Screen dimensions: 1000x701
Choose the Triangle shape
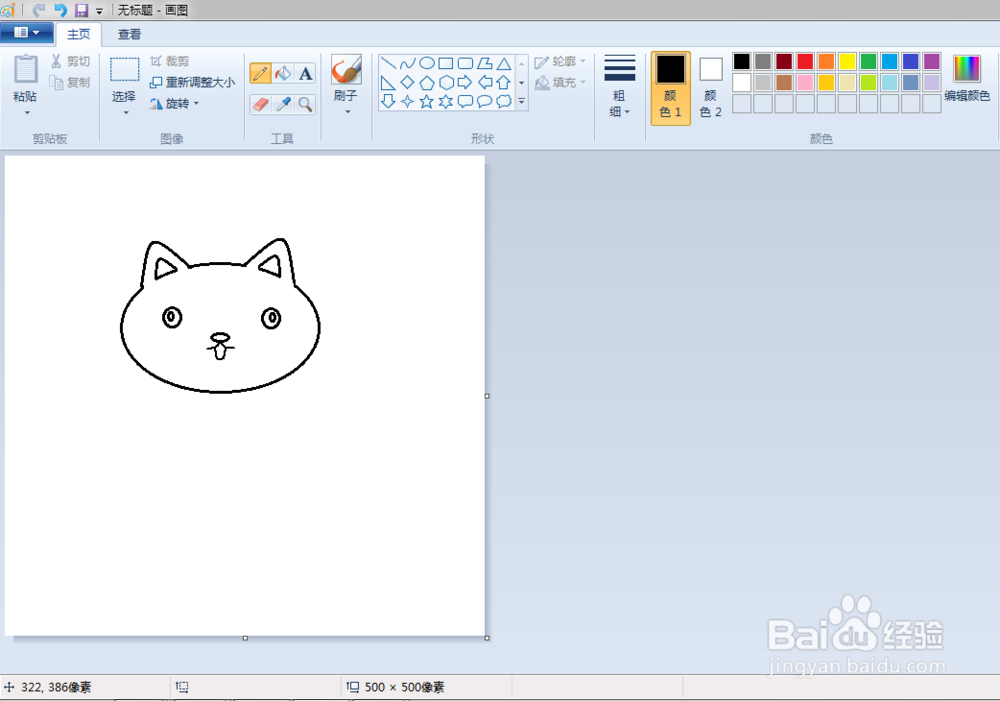(x=504, y=63)
